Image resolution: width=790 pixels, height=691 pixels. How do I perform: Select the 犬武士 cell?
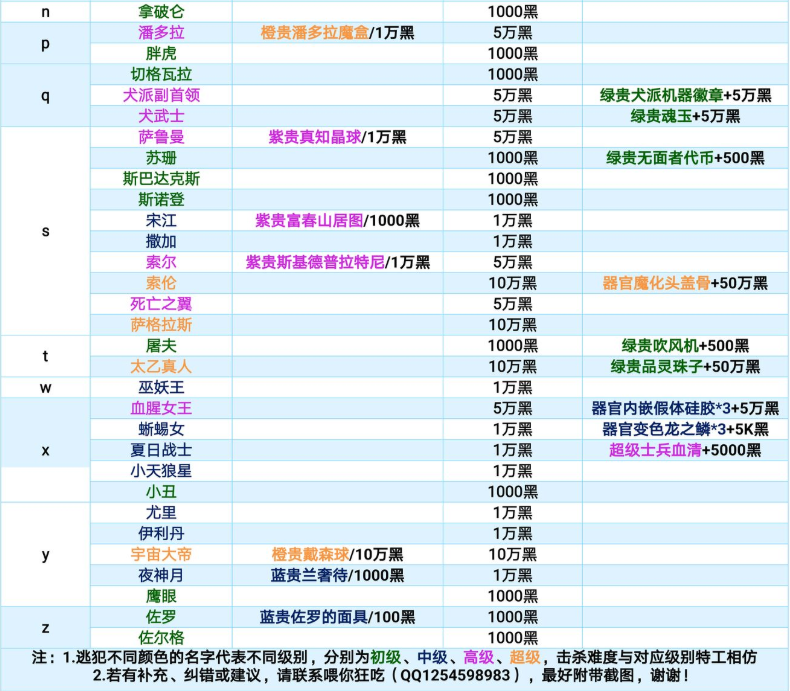161,116
